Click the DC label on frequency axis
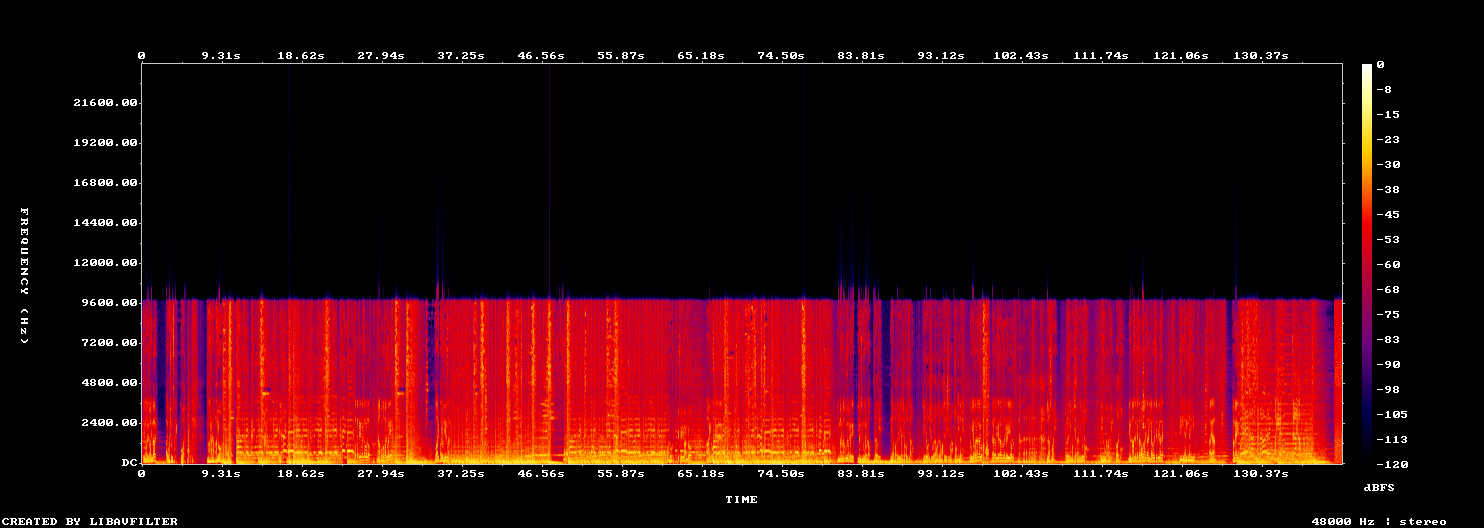The image size is (1484, 528). 129,463
